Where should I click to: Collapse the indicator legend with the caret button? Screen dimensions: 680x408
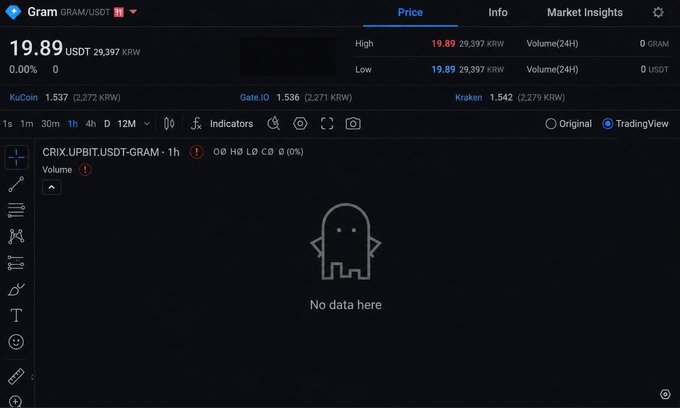(52, 187)
